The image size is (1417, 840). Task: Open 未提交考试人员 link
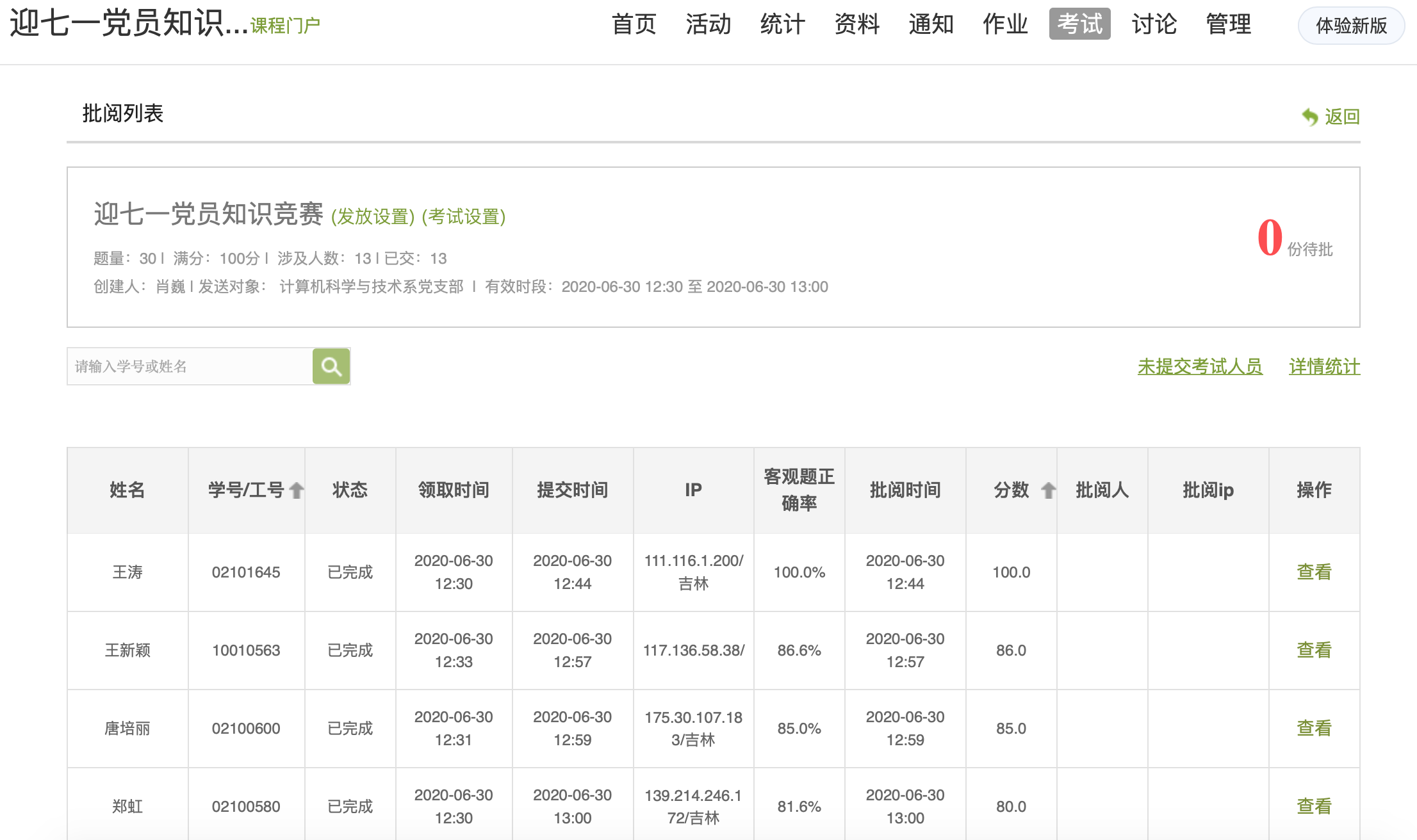[x=1200, y=366]
